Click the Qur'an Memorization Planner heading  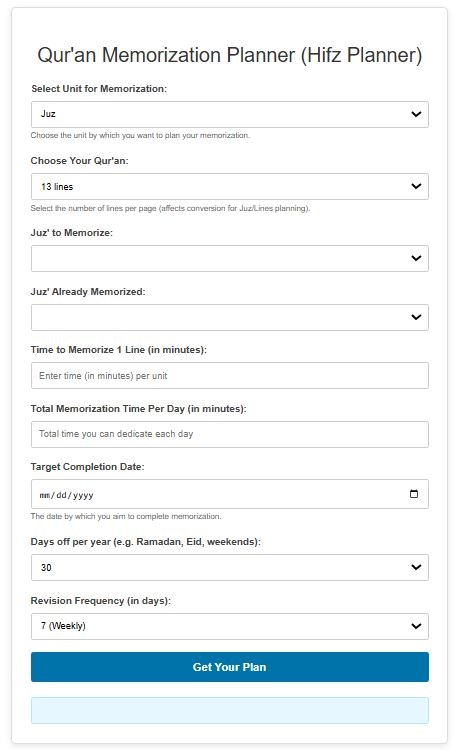(x=230, y=55)
